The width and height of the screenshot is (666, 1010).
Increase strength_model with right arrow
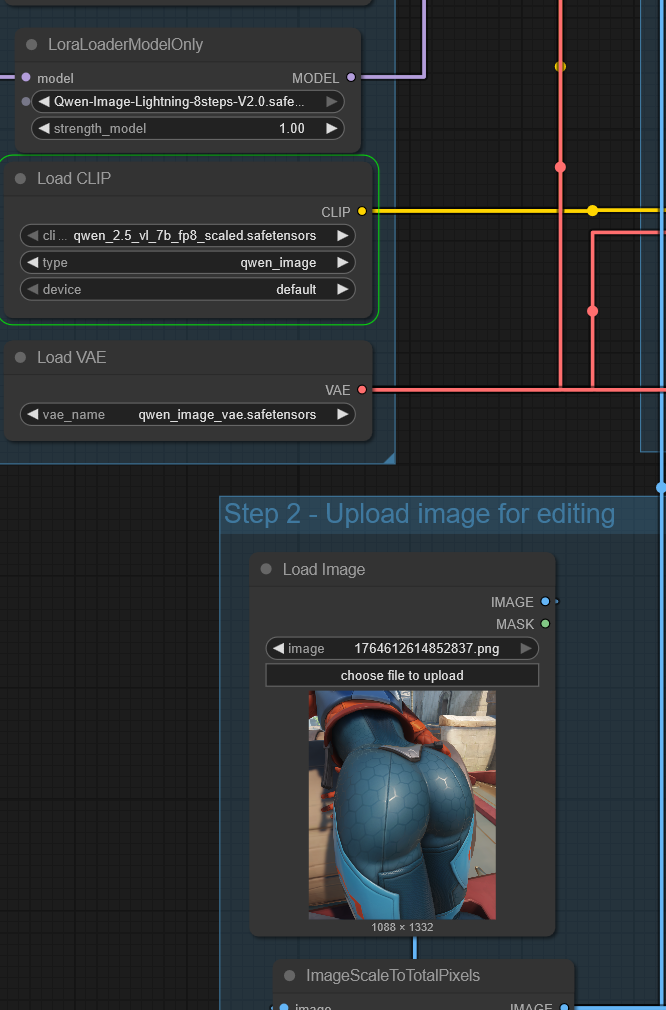point(332,128)
